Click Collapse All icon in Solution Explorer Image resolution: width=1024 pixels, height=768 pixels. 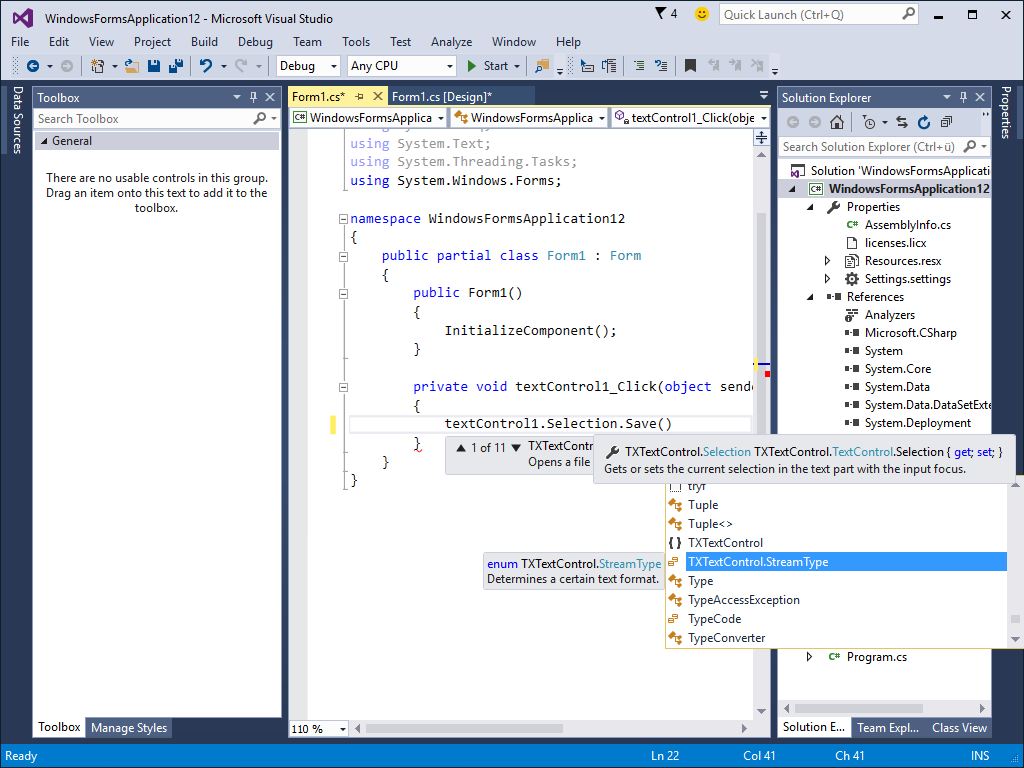pos(945,122)
